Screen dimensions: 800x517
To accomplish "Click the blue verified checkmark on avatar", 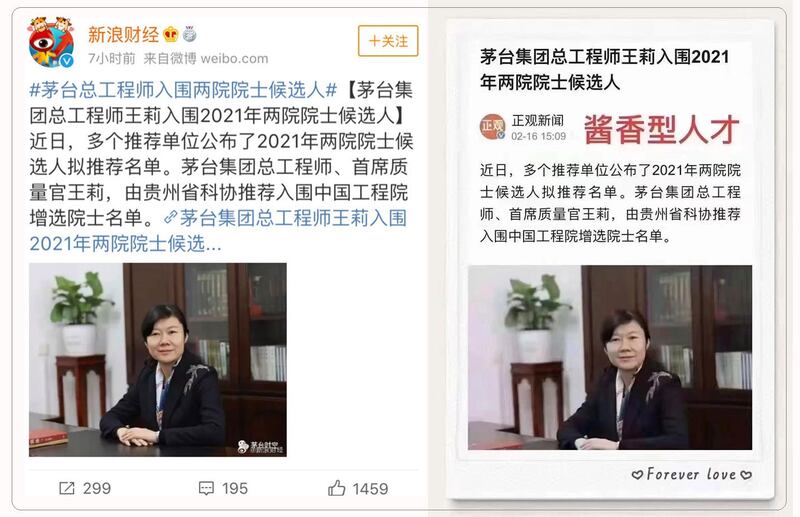I will pos(67,61).
